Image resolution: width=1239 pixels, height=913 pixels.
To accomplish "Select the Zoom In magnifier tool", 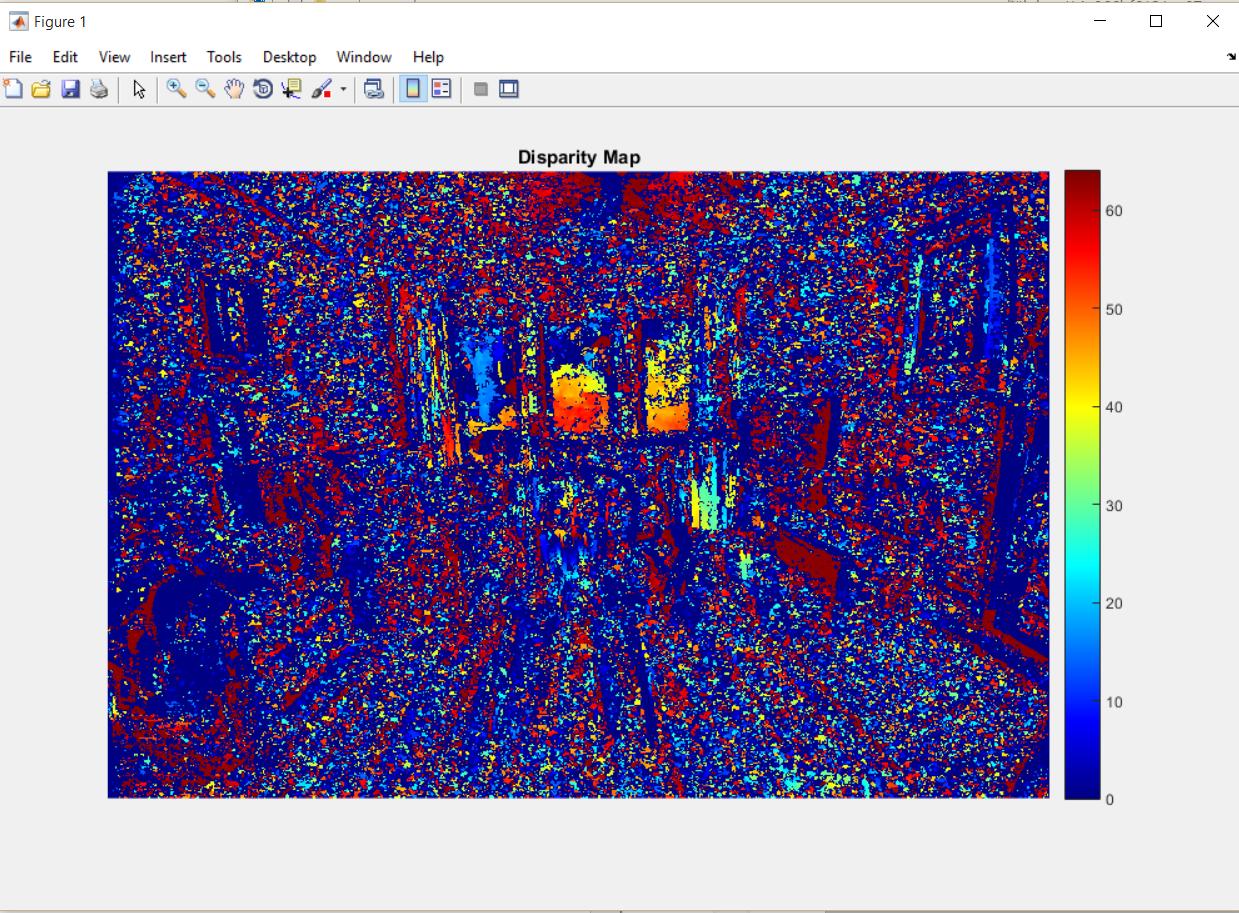I will pyautogui.click(x=177, y=89).
